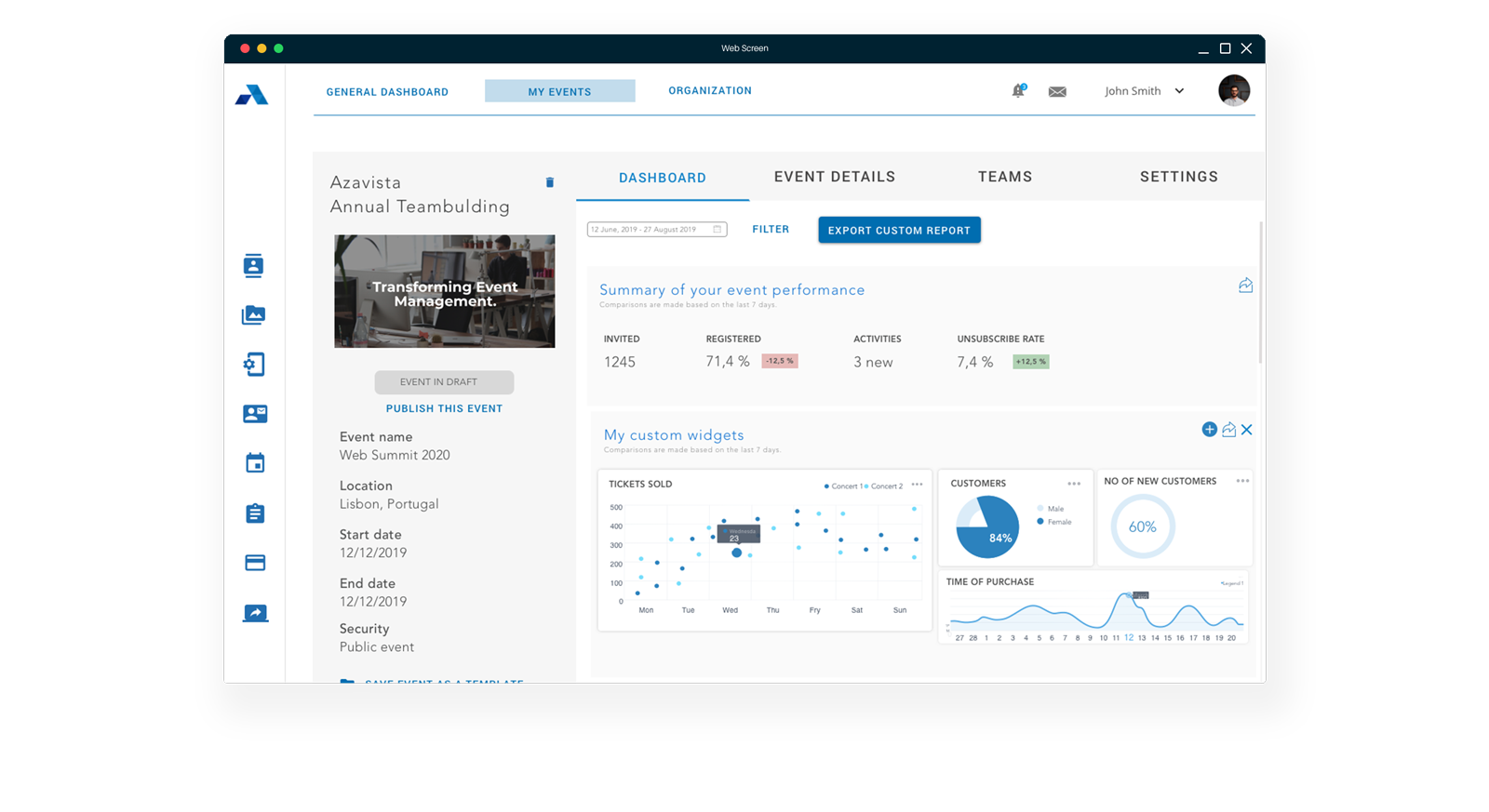Screen dimensions: 1489x812
Task: Click the 84% customers pie chart
Action: pos(987,526)
